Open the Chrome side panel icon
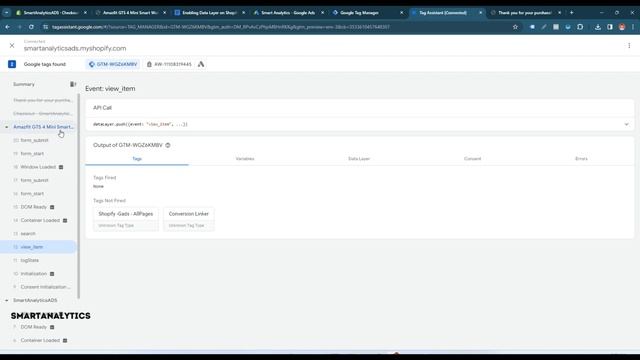Screen dimensions: 640x360 [x=610, y=27]
